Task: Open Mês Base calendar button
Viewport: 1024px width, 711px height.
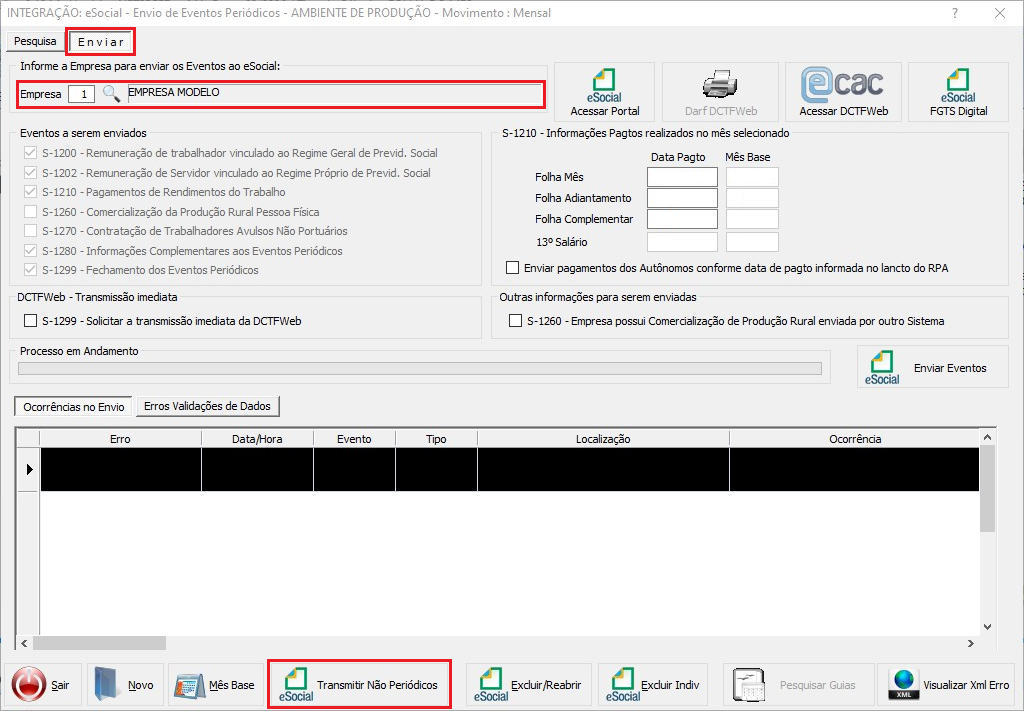Action: (x=214, y=685)
